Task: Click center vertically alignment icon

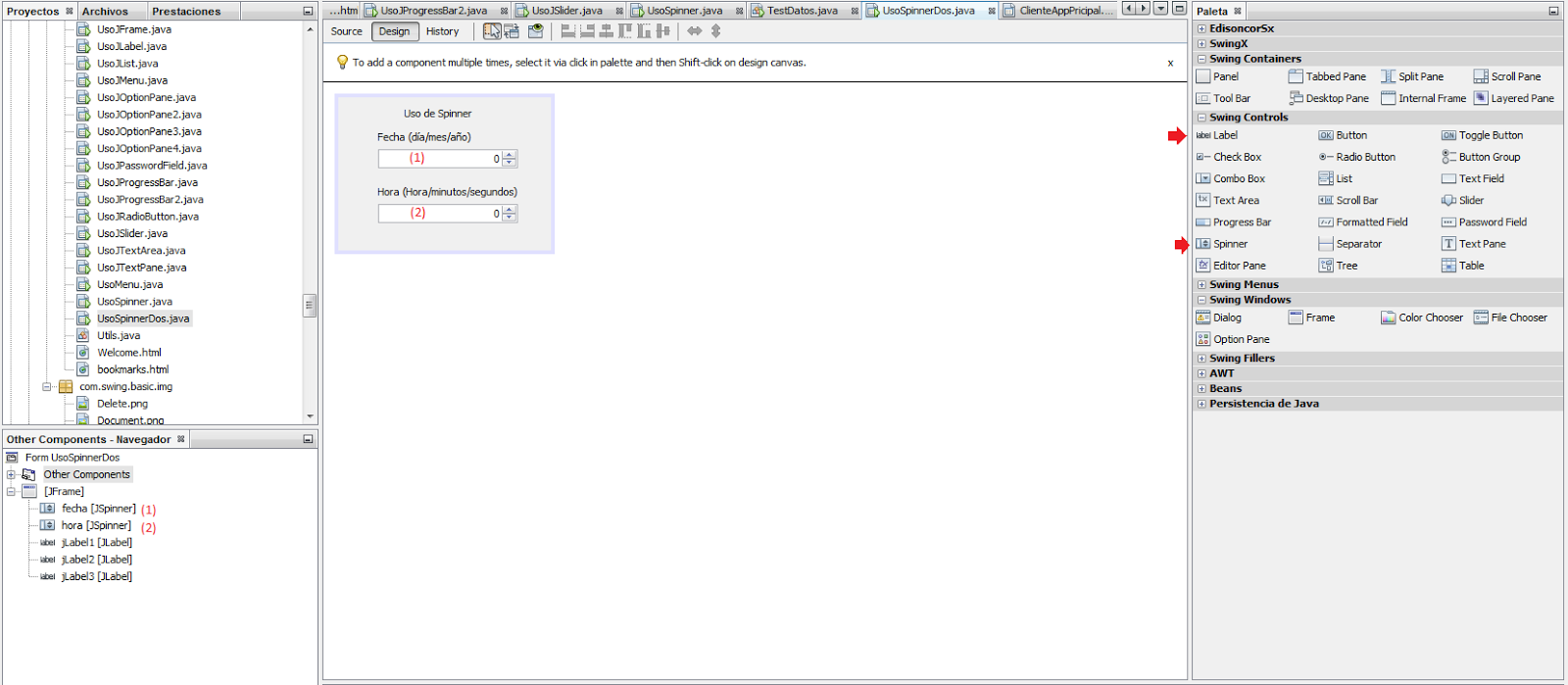Action: point(662,31)
